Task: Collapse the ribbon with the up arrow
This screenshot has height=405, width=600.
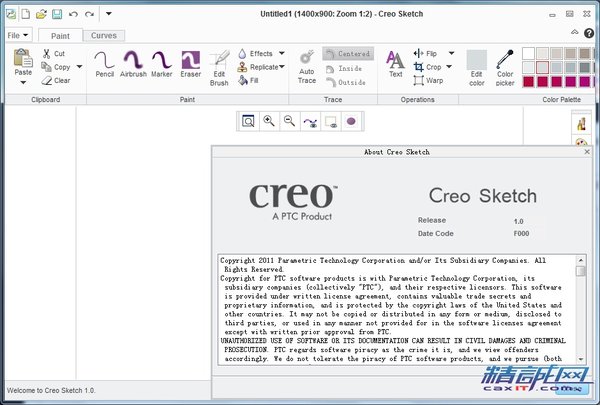Action: click(574, 32)
